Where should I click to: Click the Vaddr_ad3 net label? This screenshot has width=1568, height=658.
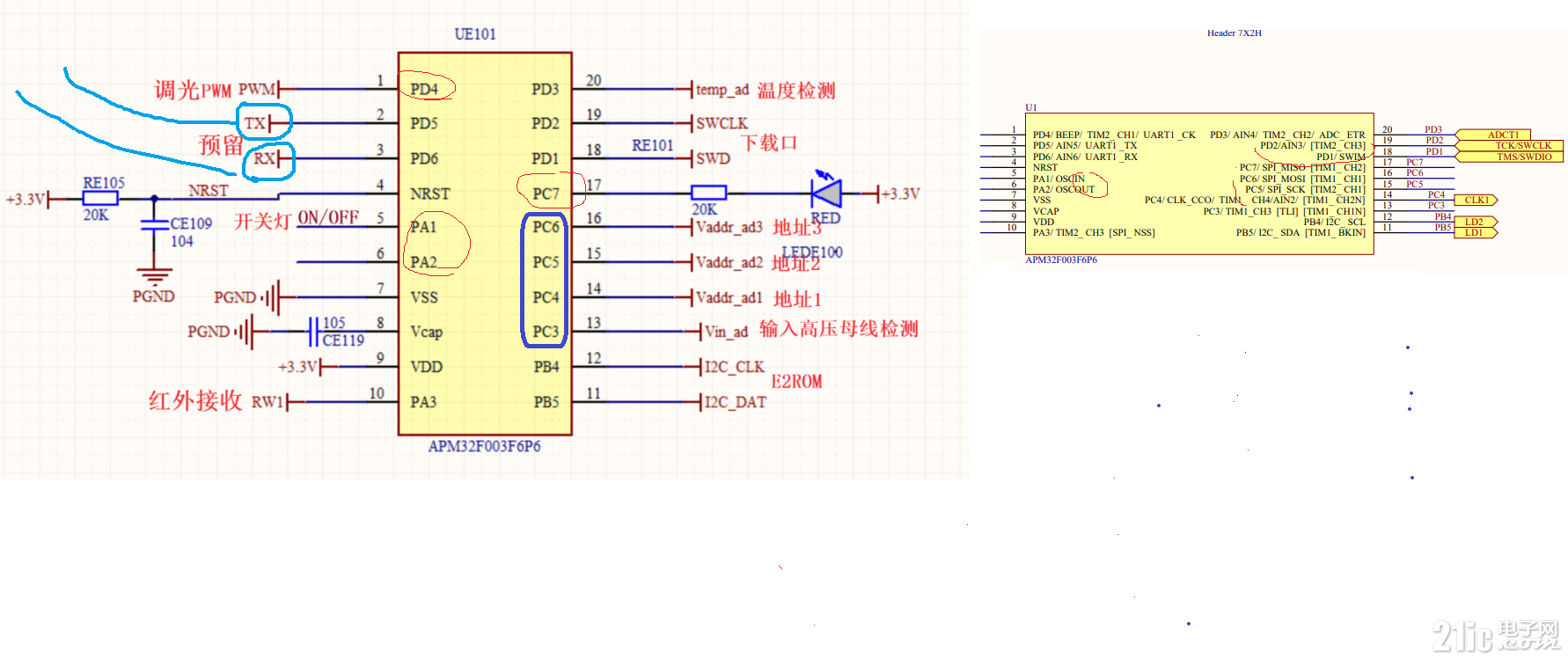click(x=729, y=227)
